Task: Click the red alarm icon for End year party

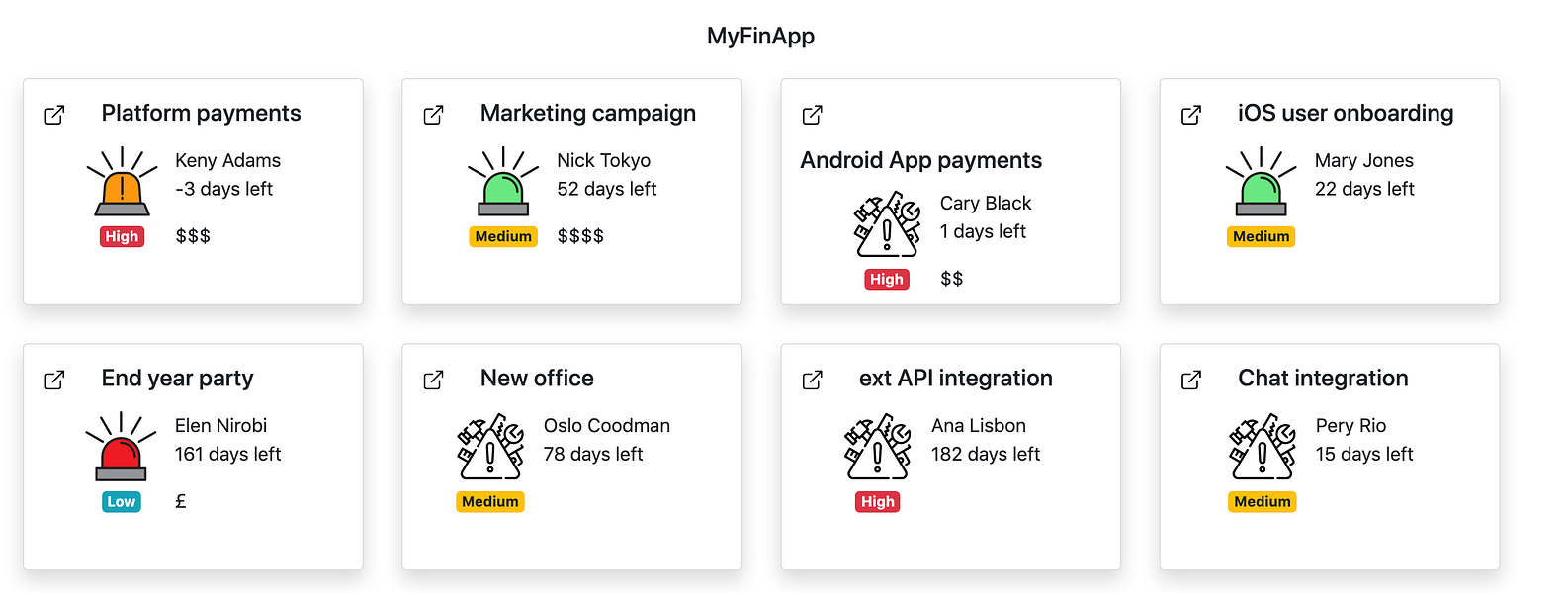Action: pos(122,447)
